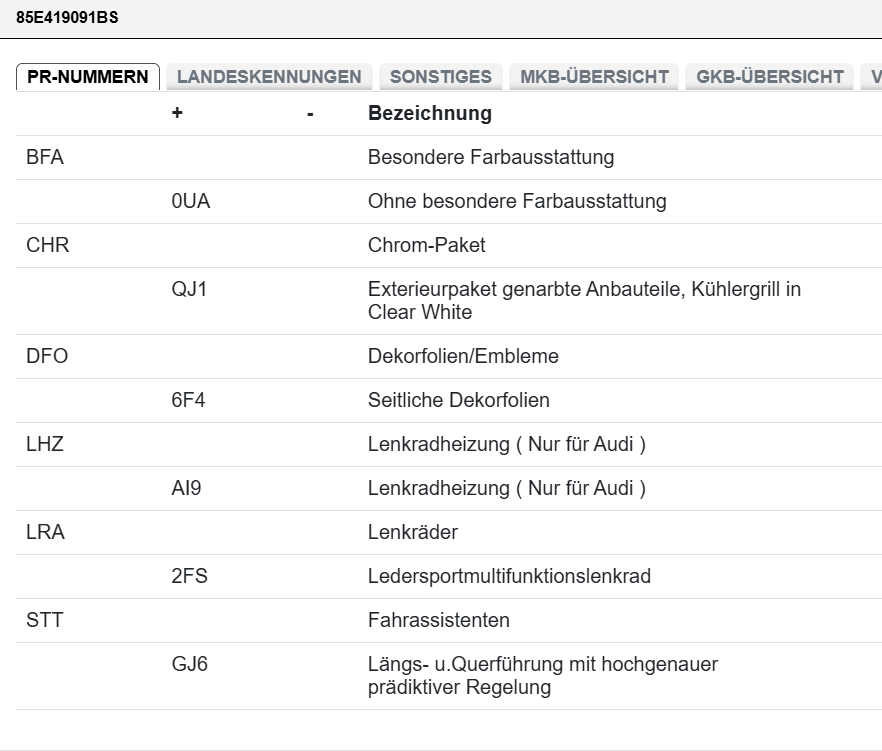Switch to the PR-NUMMERN tab

88,77
